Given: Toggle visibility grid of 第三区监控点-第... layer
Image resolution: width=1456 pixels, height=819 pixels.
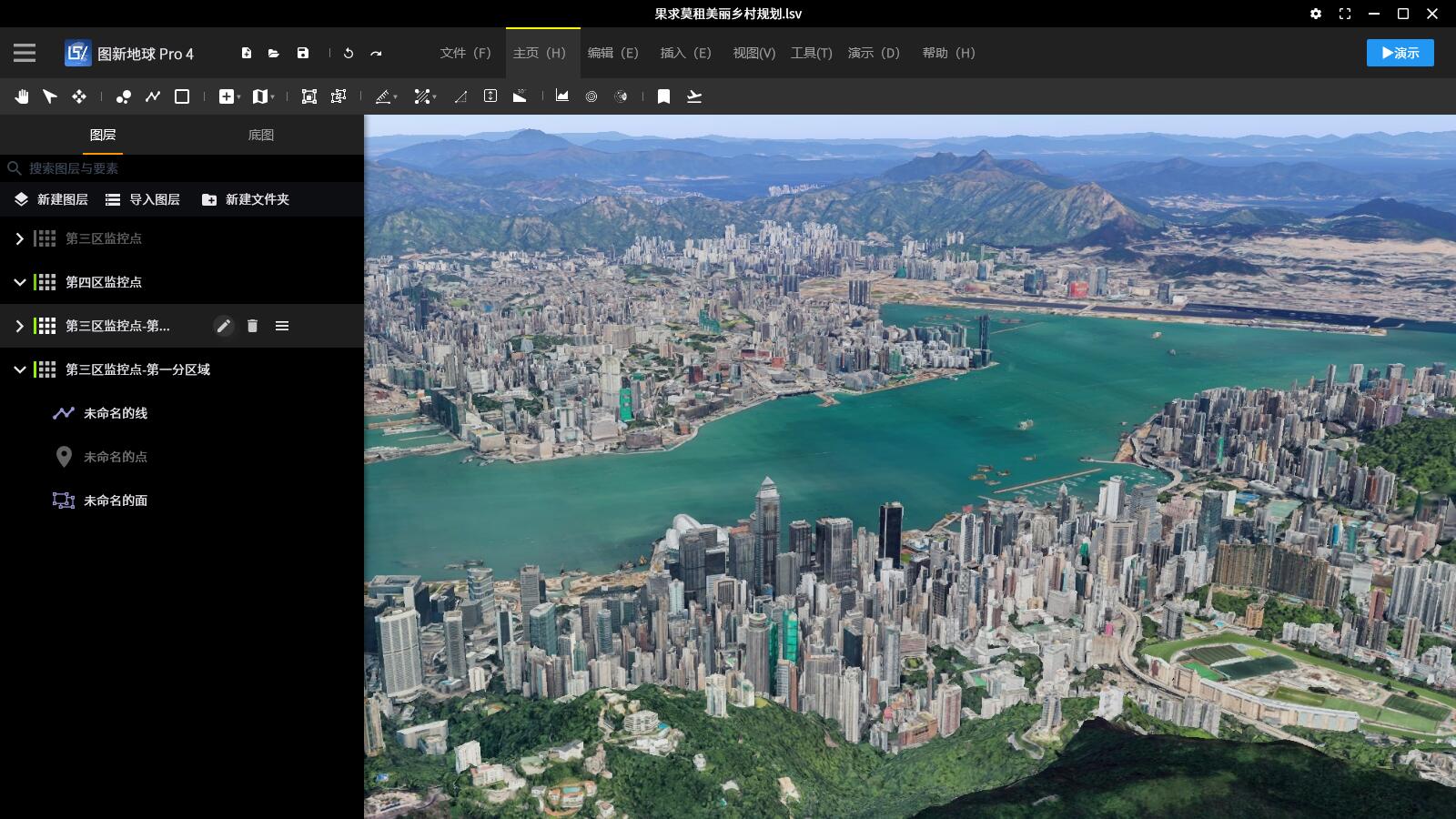Looking at the screenshot, I should [x=45, y=326].
